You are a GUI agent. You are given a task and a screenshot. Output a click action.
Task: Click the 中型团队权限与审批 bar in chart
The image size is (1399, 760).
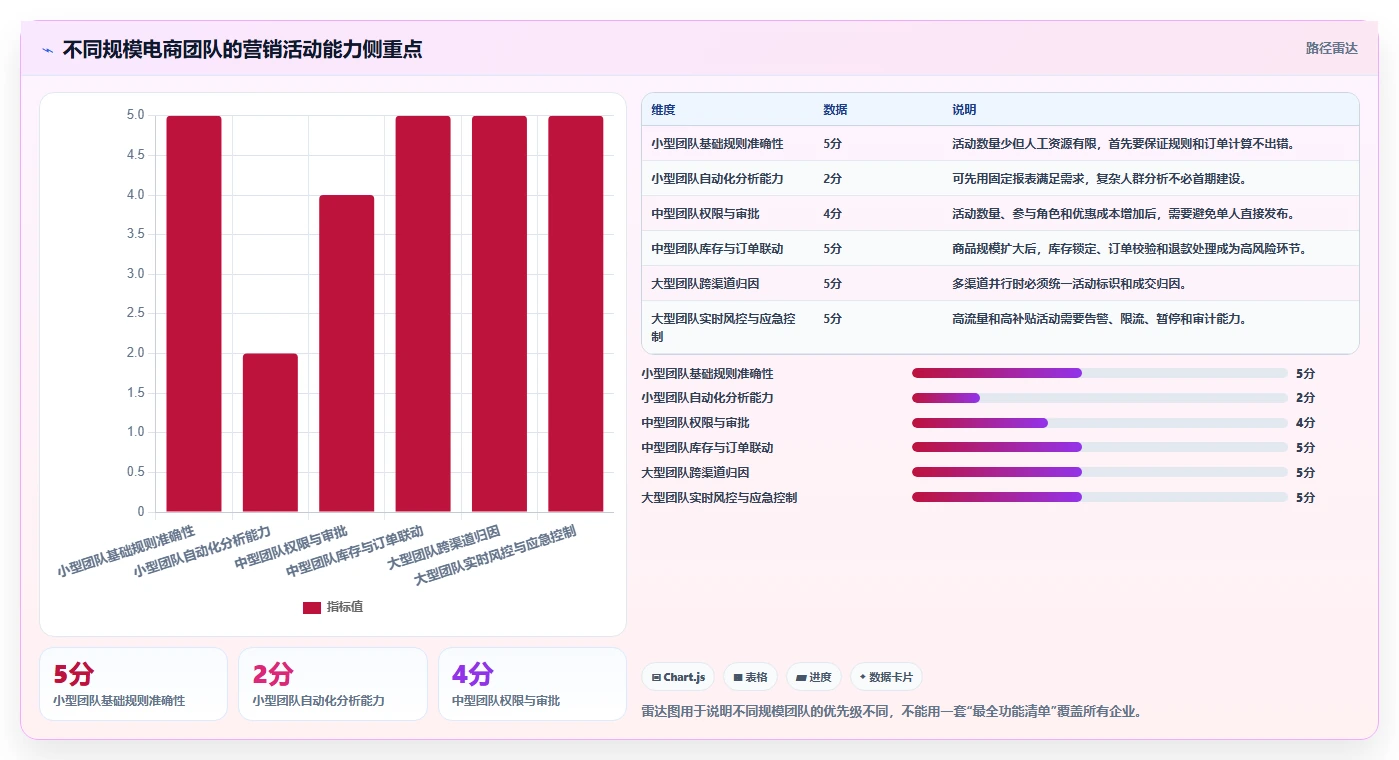(347, 354)
